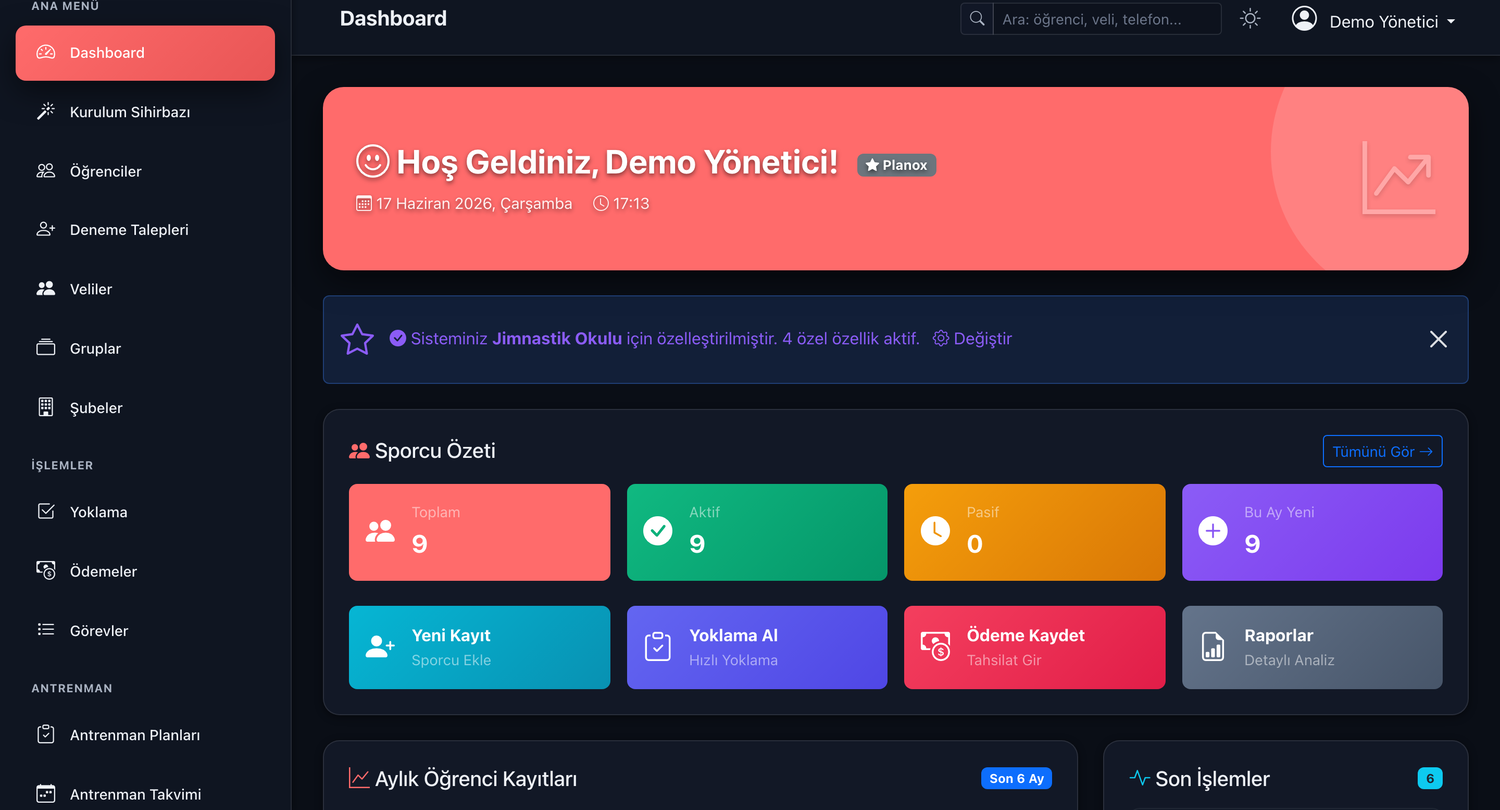1500x810 pixels.
Task: Click the Şubeler building icon
Action: tap(46, 407)
